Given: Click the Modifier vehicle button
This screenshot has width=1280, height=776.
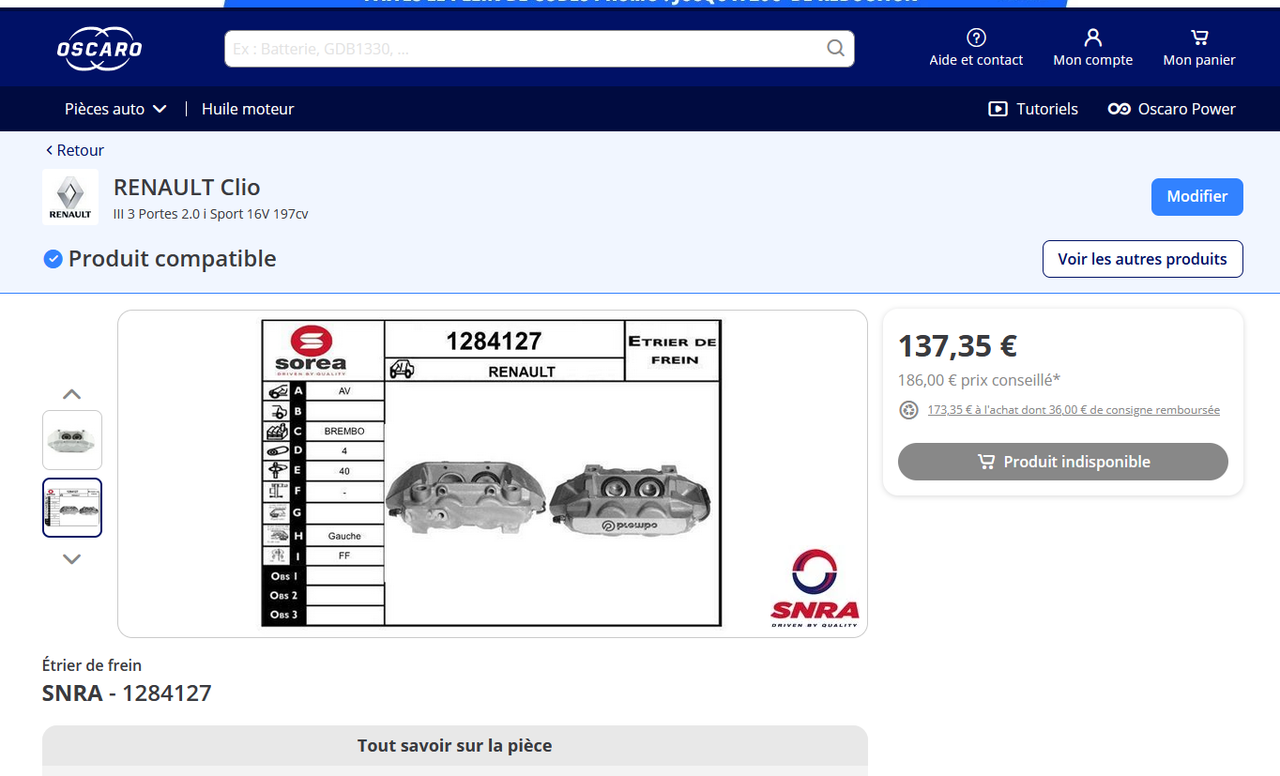Looking at the screenshot, I should [x=1197, y=197].
